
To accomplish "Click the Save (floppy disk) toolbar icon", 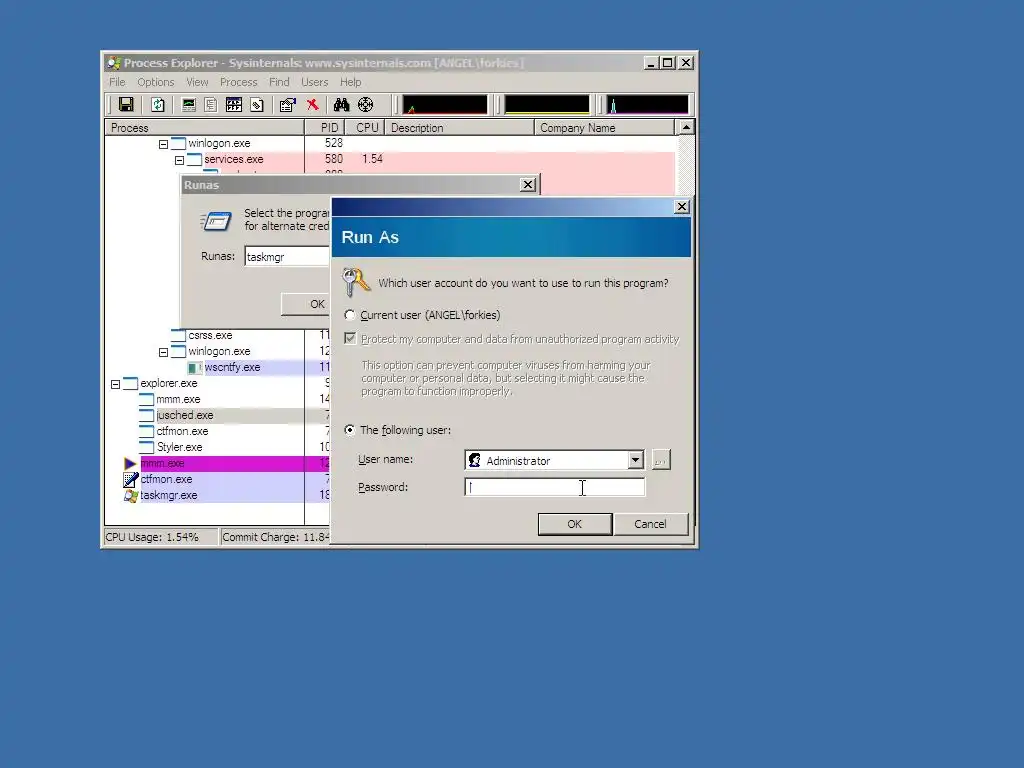I will click(x=126, y=104).
